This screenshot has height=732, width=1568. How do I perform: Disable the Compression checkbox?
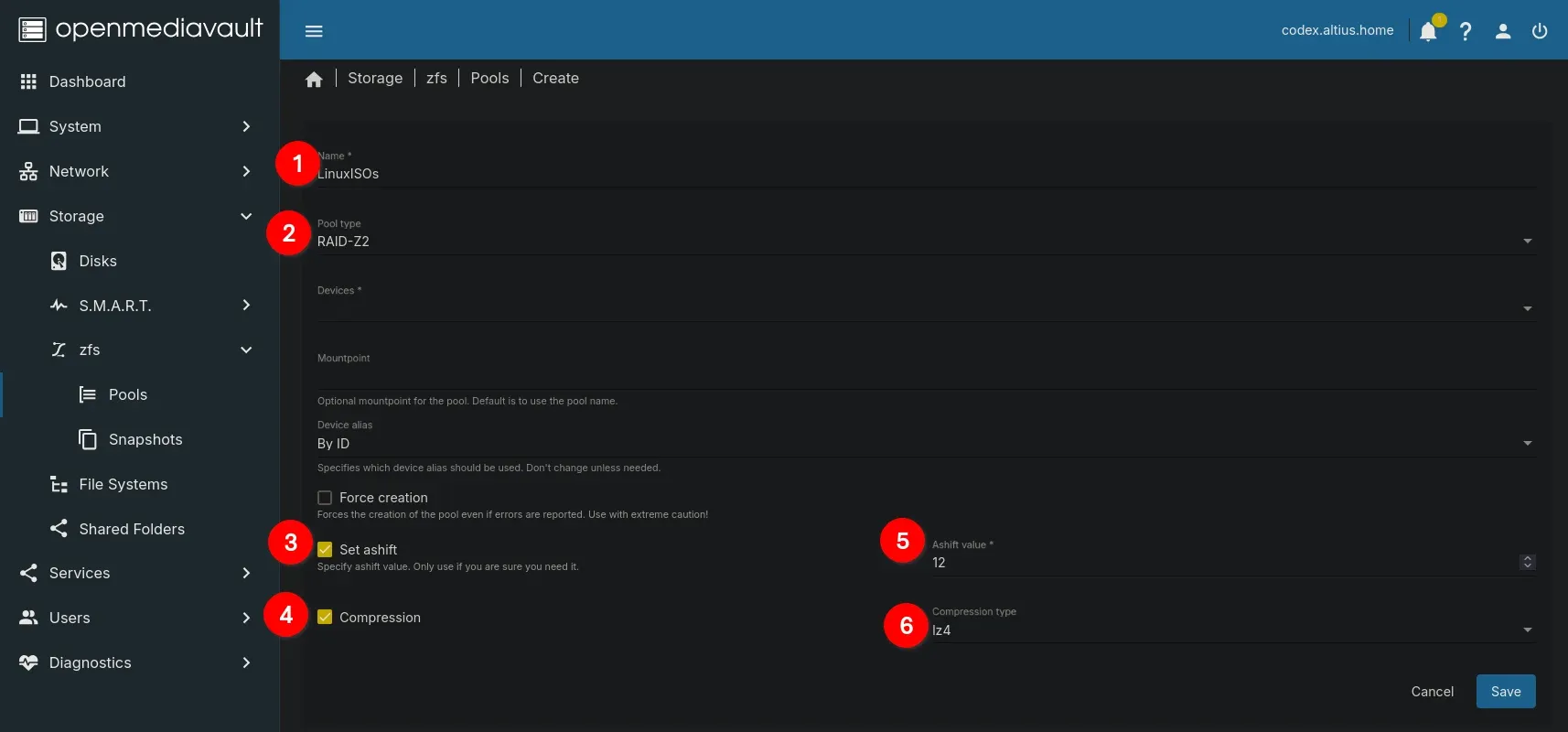[325, 618]
